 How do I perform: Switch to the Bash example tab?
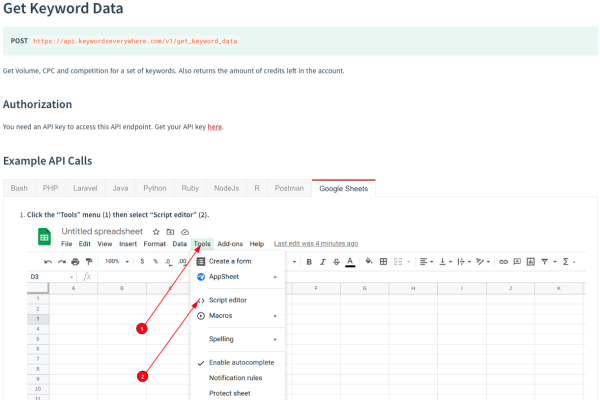[x=19, y=188]
